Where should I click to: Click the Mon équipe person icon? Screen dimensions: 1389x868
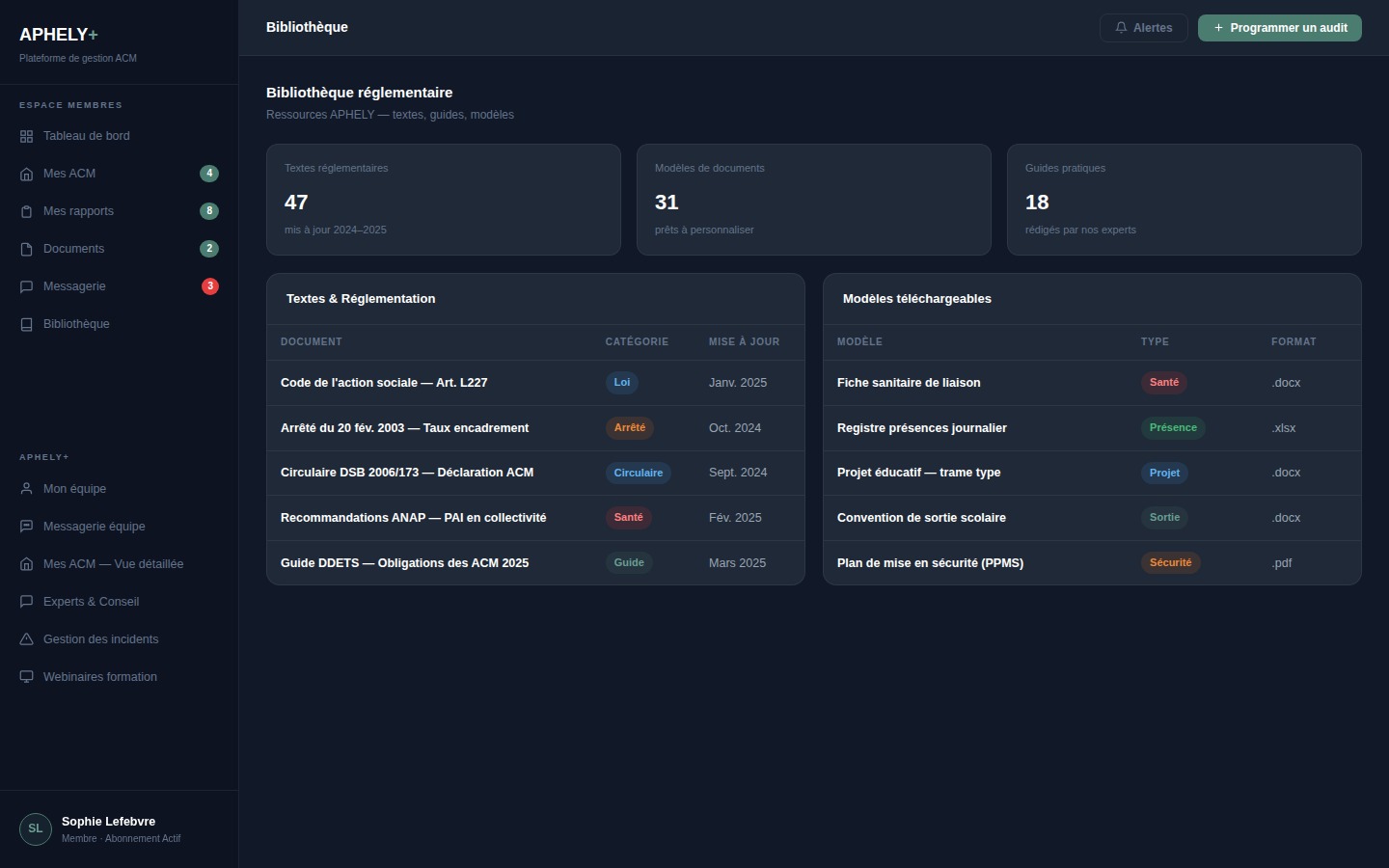tap(26, 490)
